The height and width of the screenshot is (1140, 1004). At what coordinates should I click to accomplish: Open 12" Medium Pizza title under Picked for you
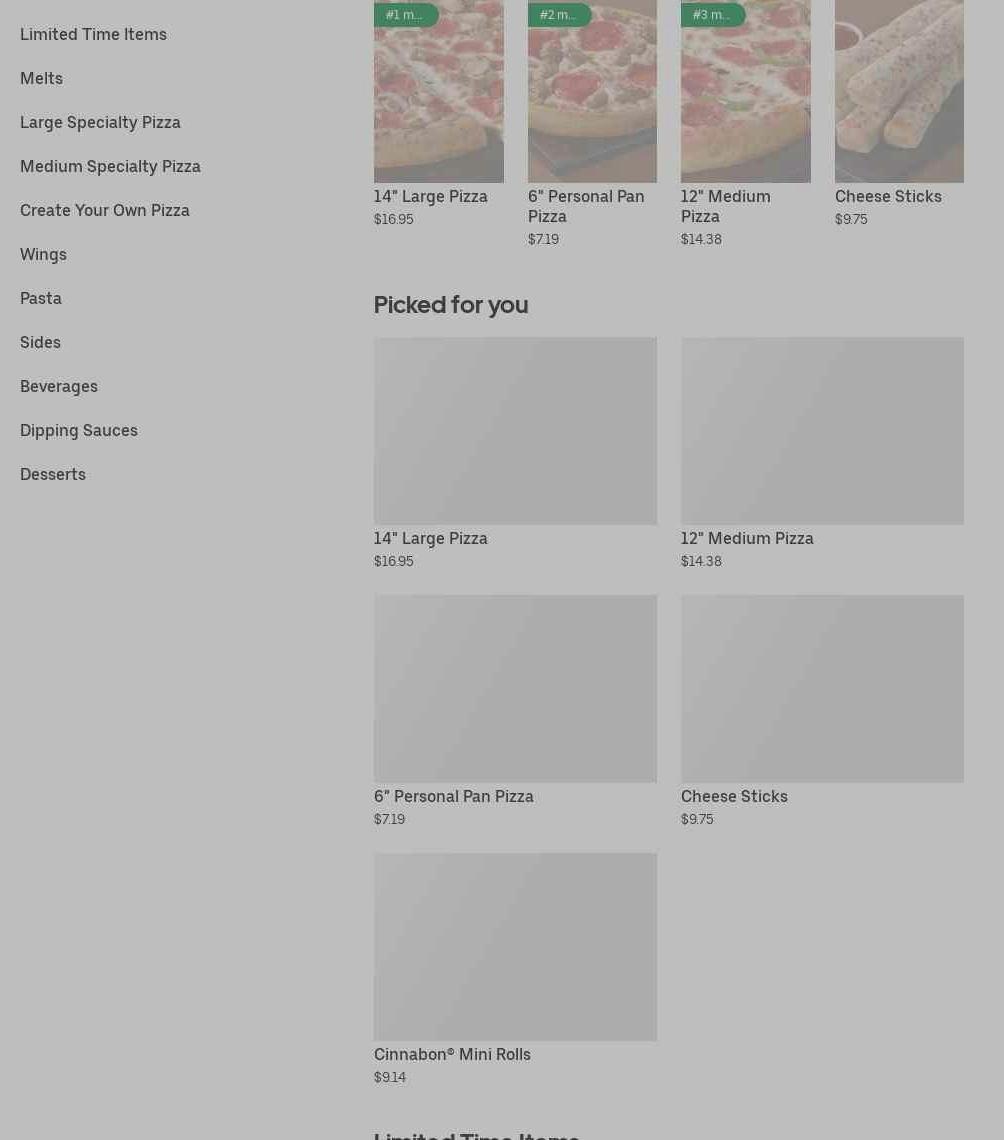tap(747, 538)
